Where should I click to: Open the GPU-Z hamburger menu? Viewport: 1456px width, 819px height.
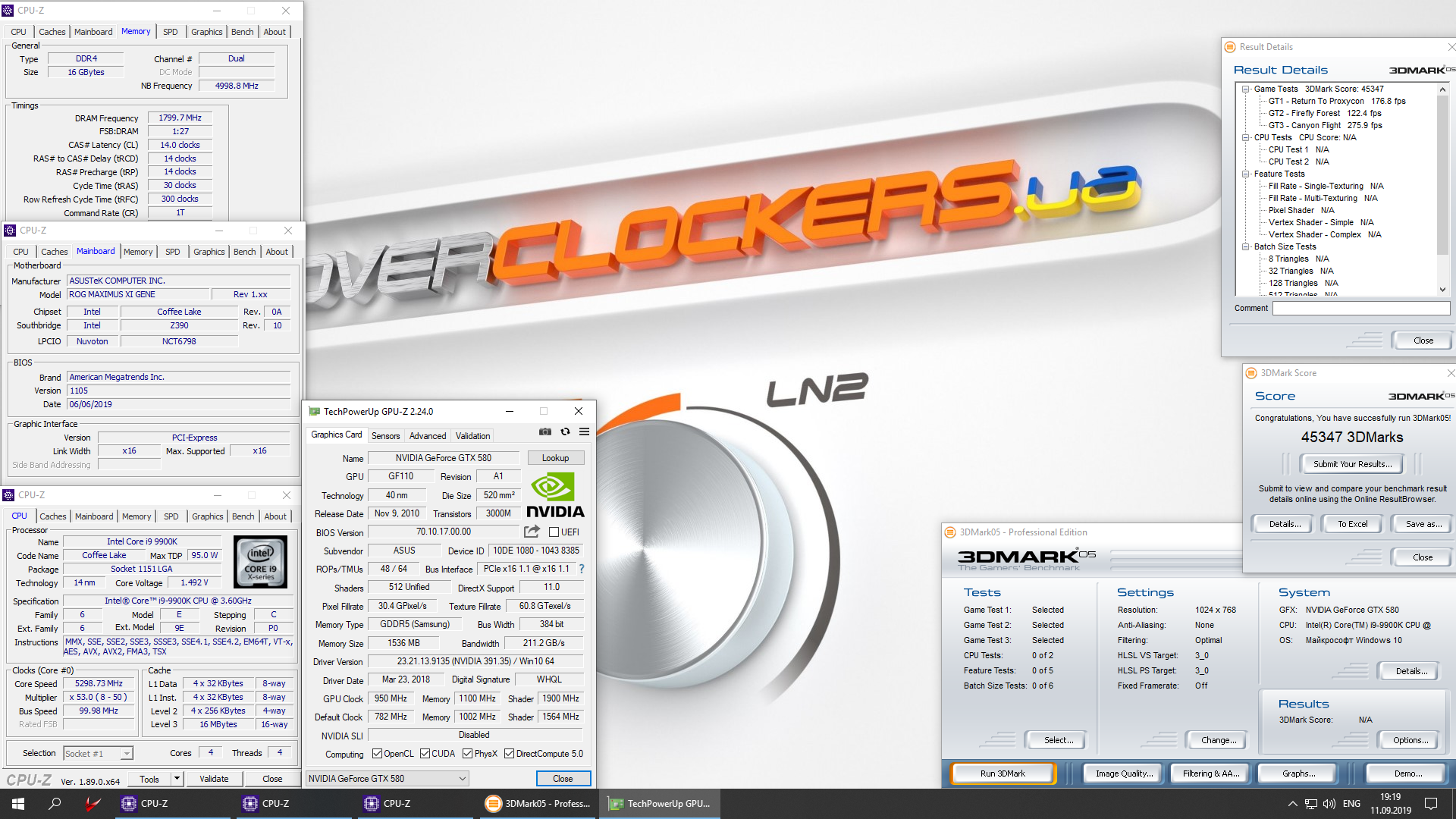[x=584, y=432]
